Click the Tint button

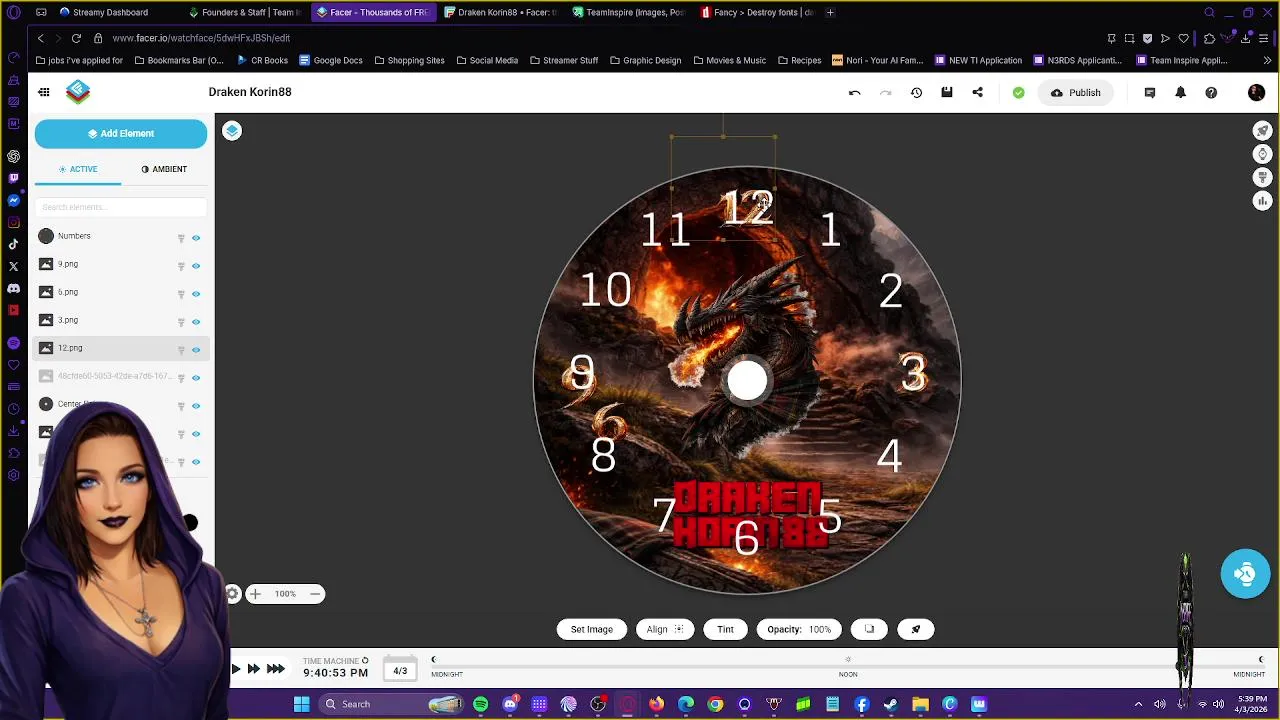click(725, 629)
